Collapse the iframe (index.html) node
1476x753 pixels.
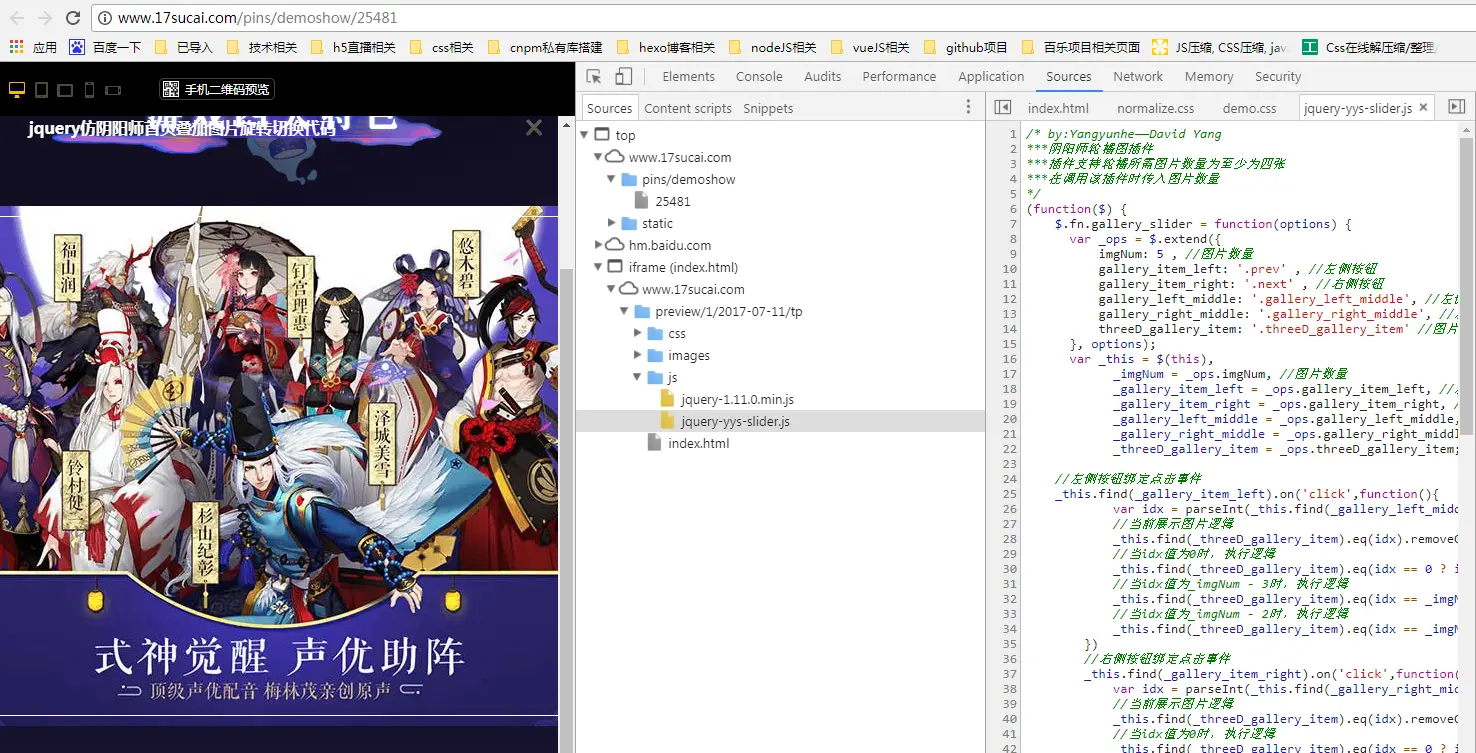(x=599, y=267)
